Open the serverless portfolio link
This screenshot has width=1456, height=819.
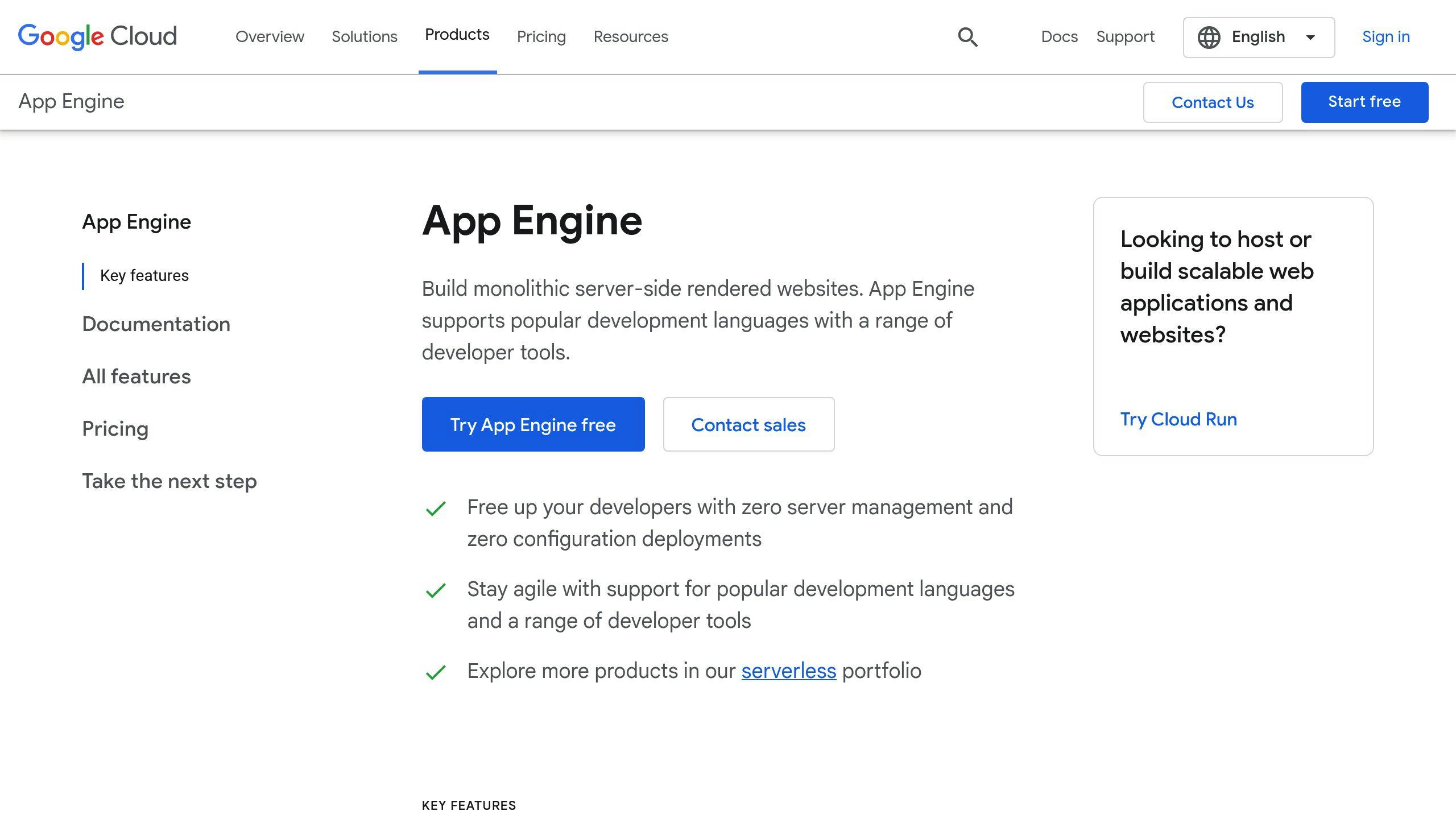click(x=788, y=671)
